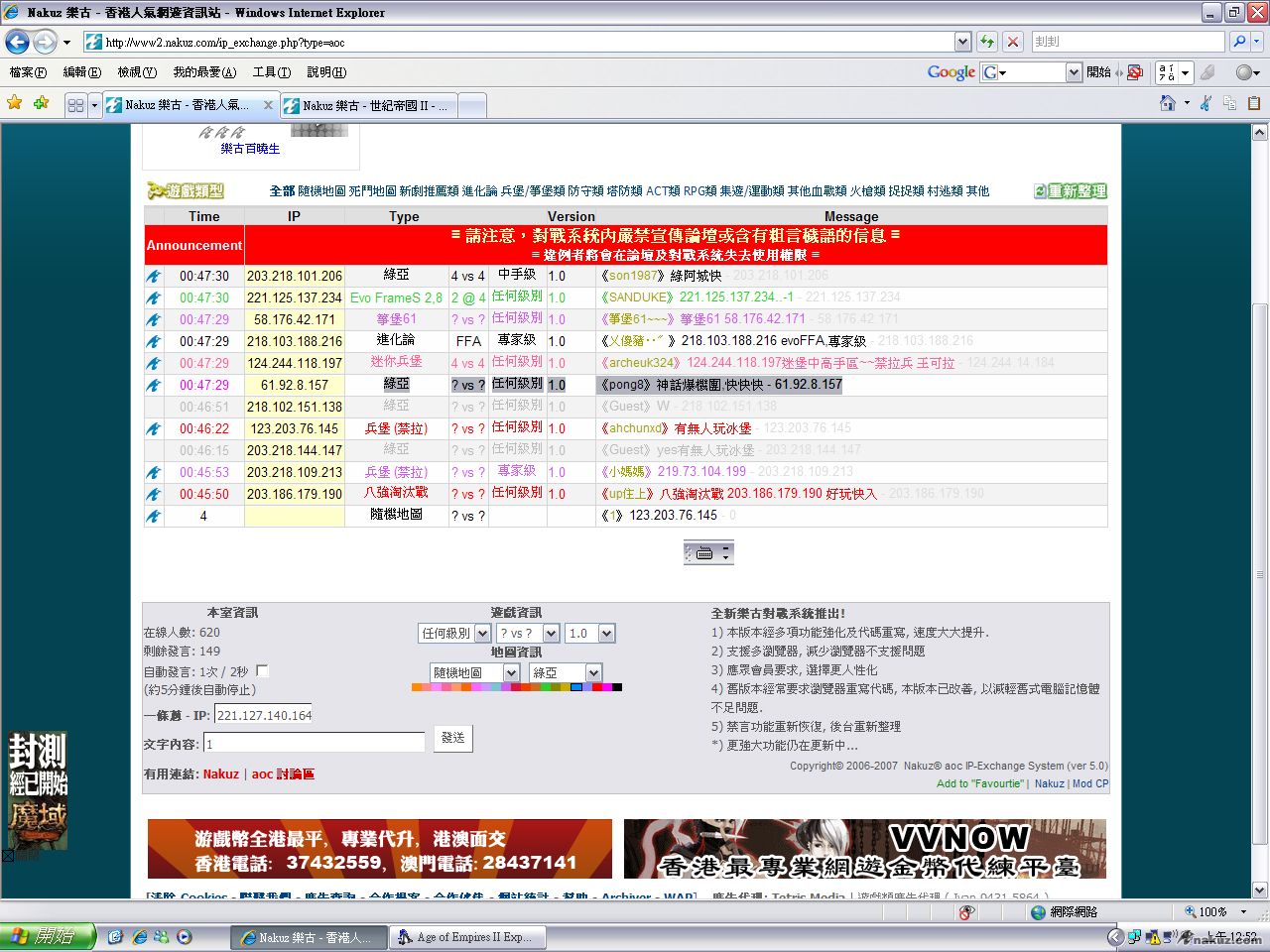This screenshot has width=1270, height=952.
Task: Click copy-IP icon for row 218.103.188.216
Action: (x=154, y=342)
